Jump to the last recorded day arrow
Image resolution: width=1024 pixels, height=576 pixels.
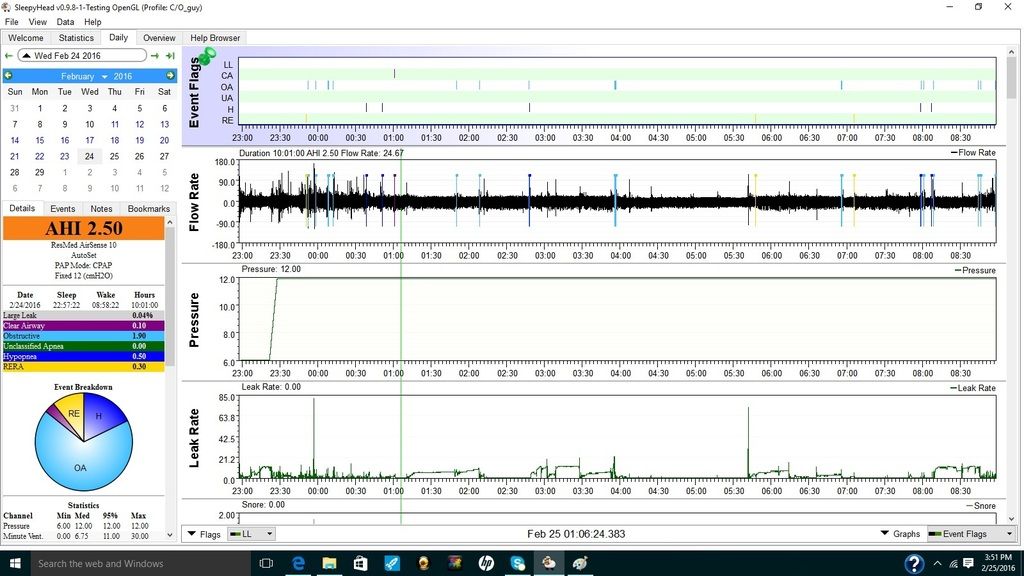coord(170,56)
